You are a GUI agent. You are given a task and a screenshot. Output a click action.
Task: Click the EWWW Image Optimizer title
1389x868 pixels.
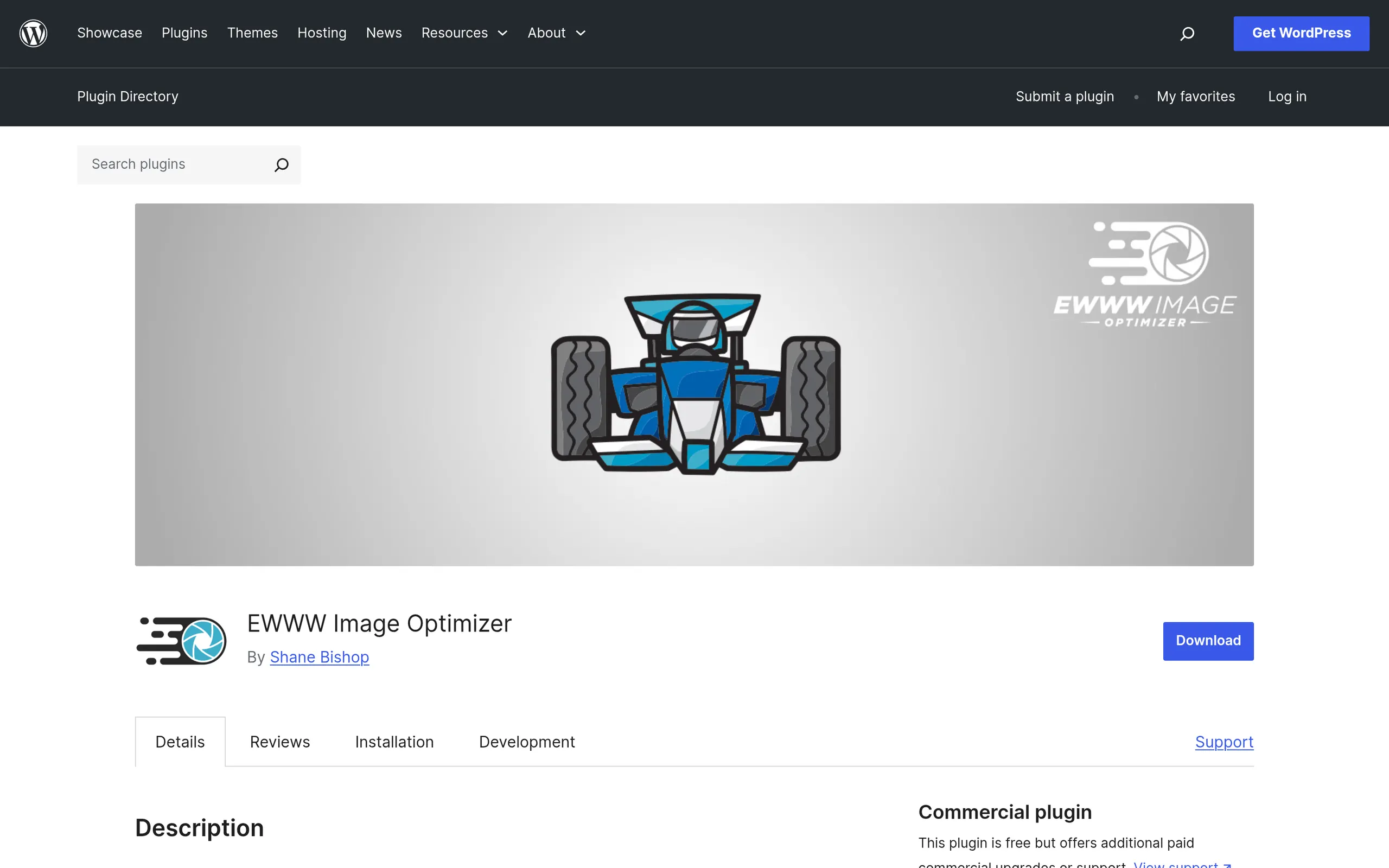379,623
